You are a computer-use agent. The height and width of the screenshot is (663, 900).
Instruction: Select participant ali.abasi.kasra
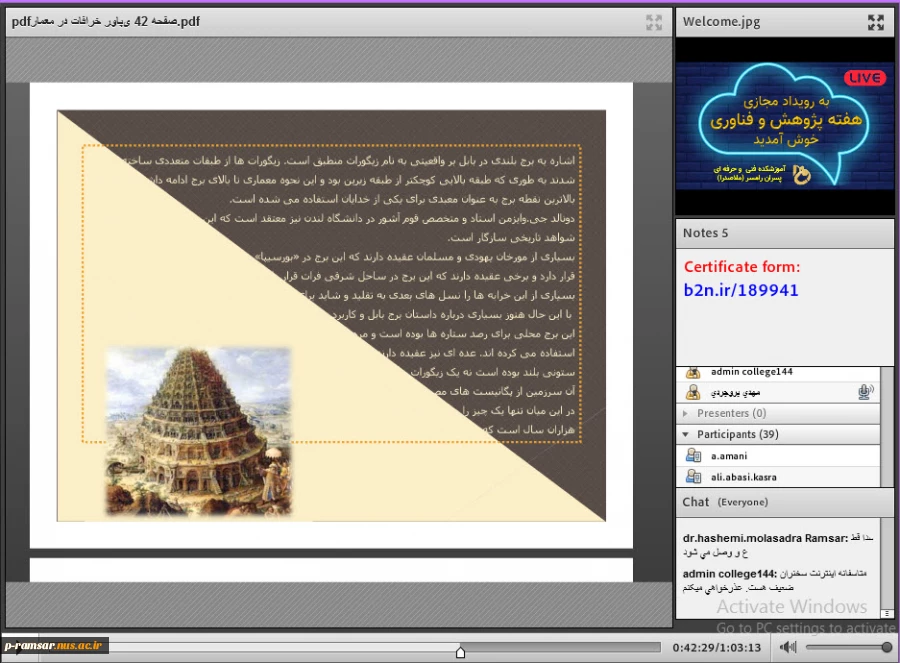point(778,477)
